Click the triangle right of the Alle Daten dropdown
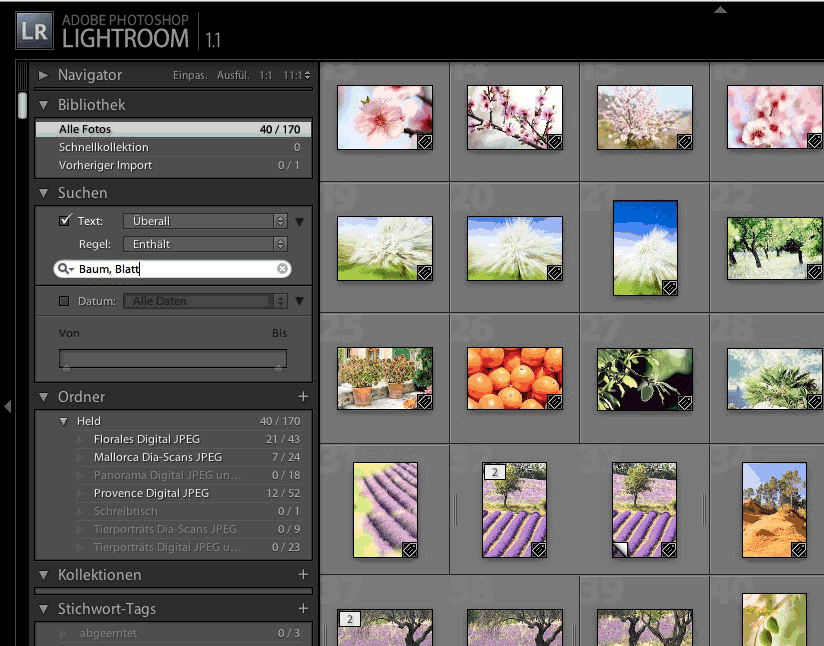 300,301
